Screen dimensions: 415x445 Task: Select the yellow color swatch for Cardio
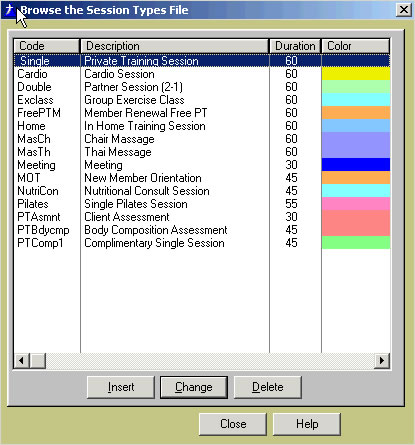click(x=356, y=74)
